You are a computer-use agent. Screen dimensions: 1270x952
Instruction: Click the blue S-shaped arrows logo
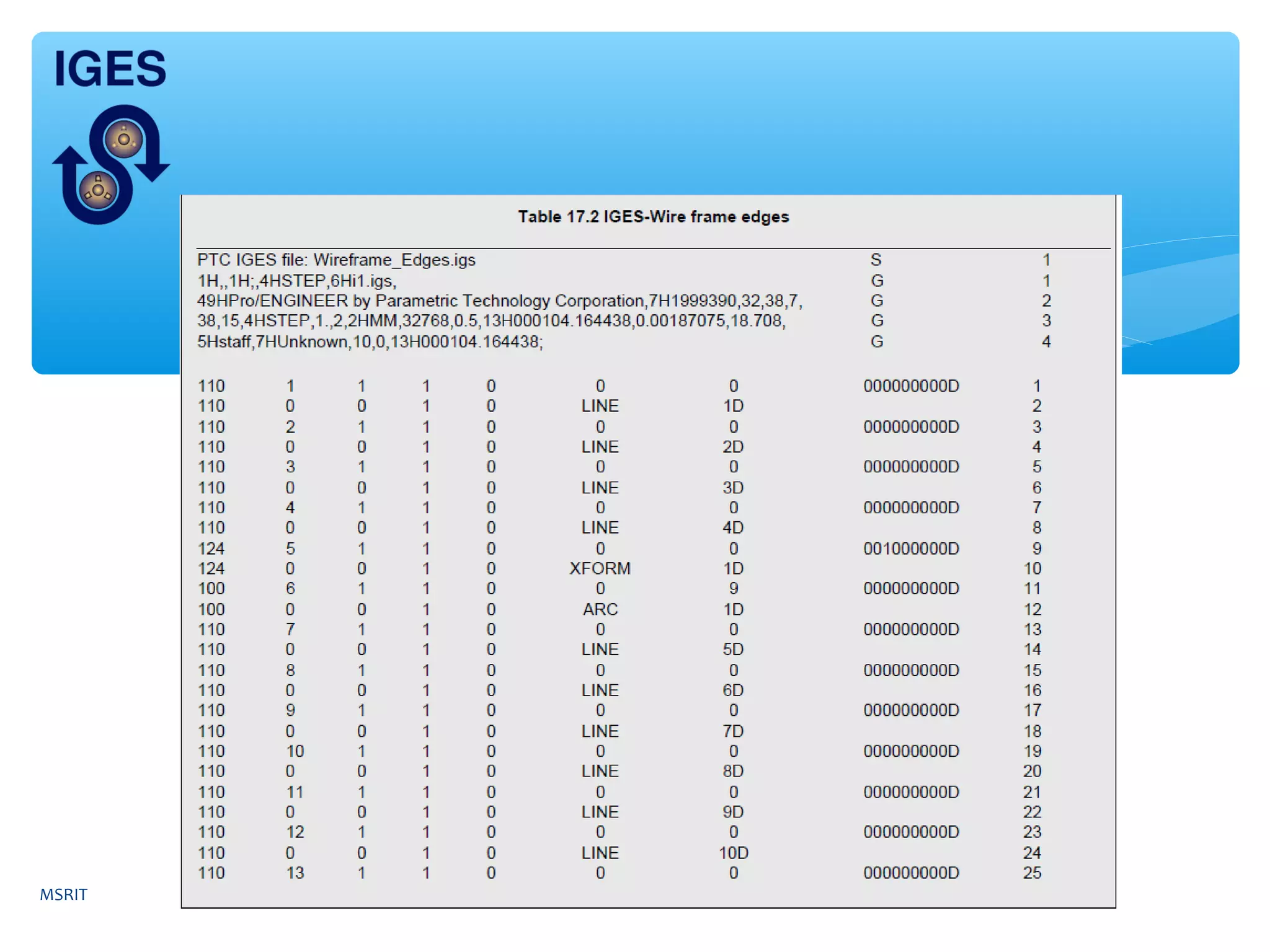[112, 164]
